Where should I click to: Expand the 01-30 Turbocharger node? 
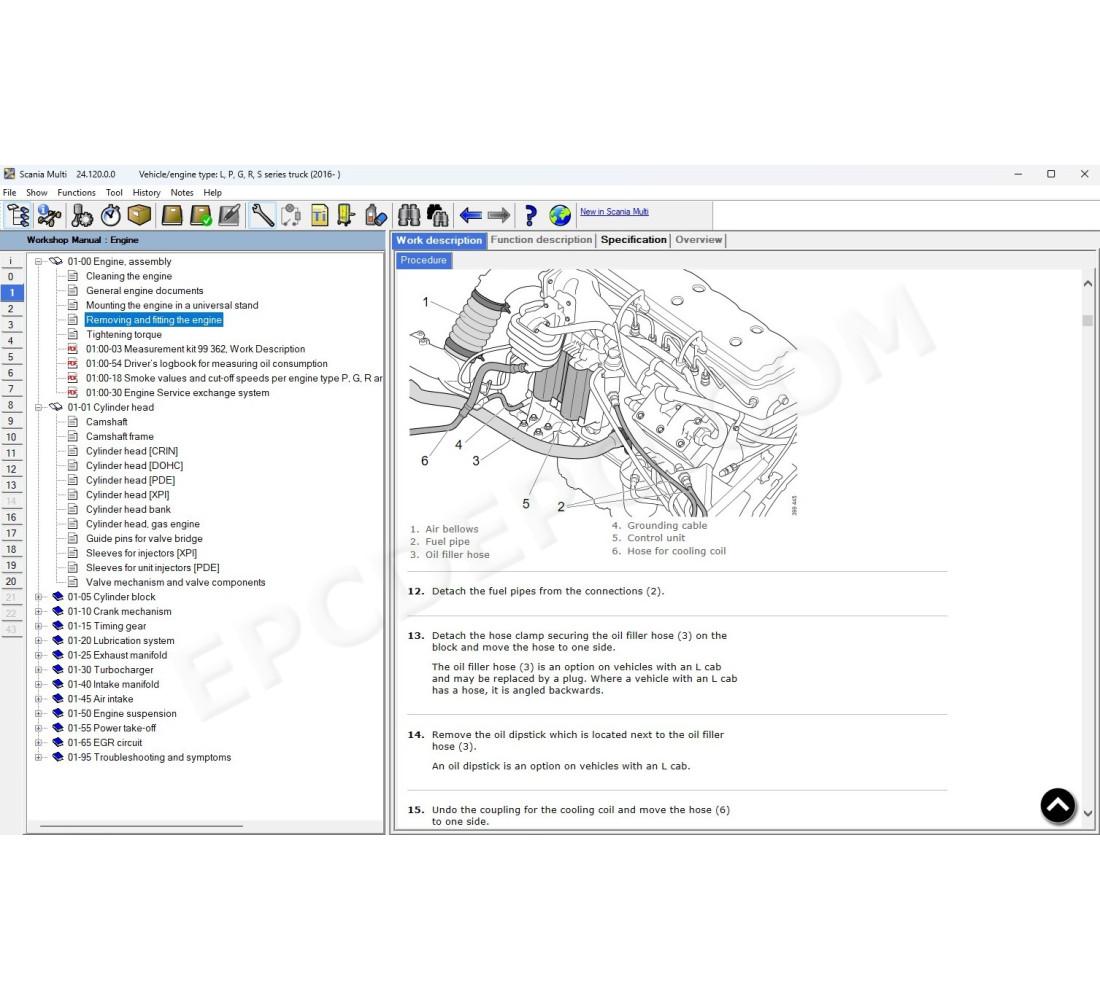[x=39, y=669]
